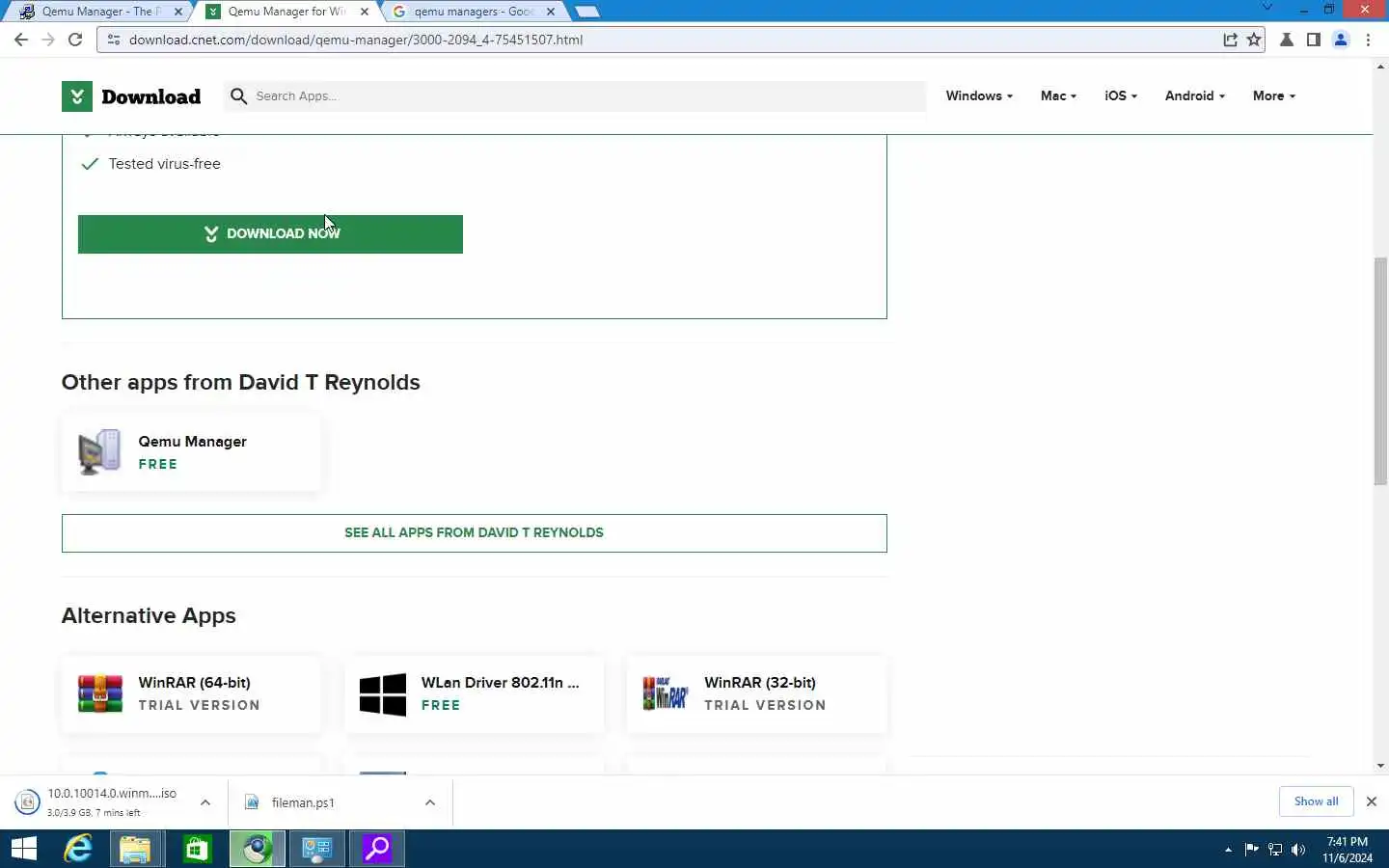Click SEE ALL APPS FROM DAVID T REYNOLDS
This screenshot has height=868, width=1389.
click(x=474, y=533)
